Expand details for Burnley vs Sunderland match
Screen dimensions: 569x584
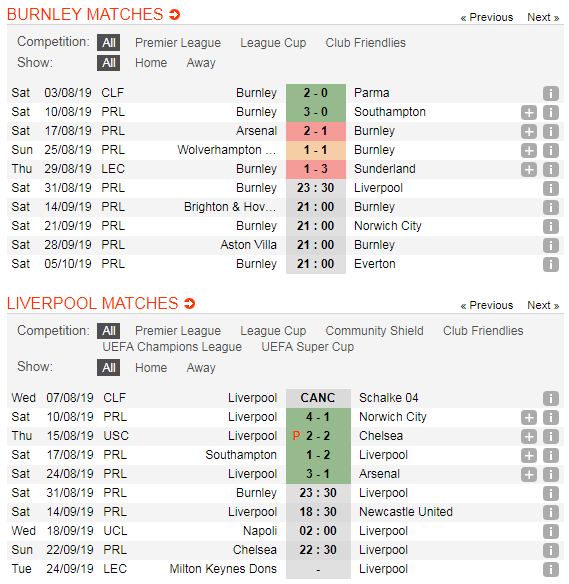click(x=528, y=169)
